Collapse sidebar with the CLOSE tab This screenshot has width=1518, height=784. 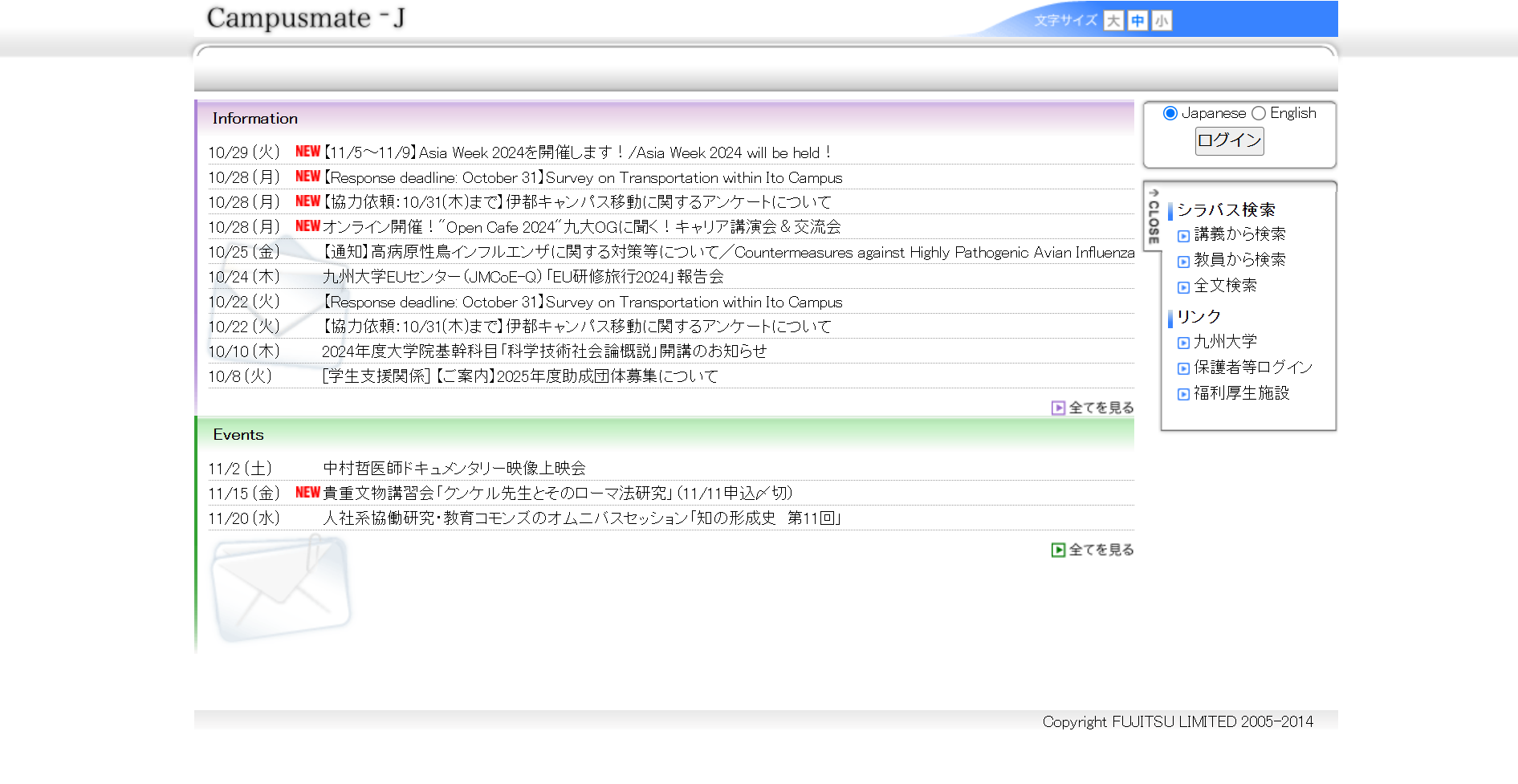(x=1154, y=217)
